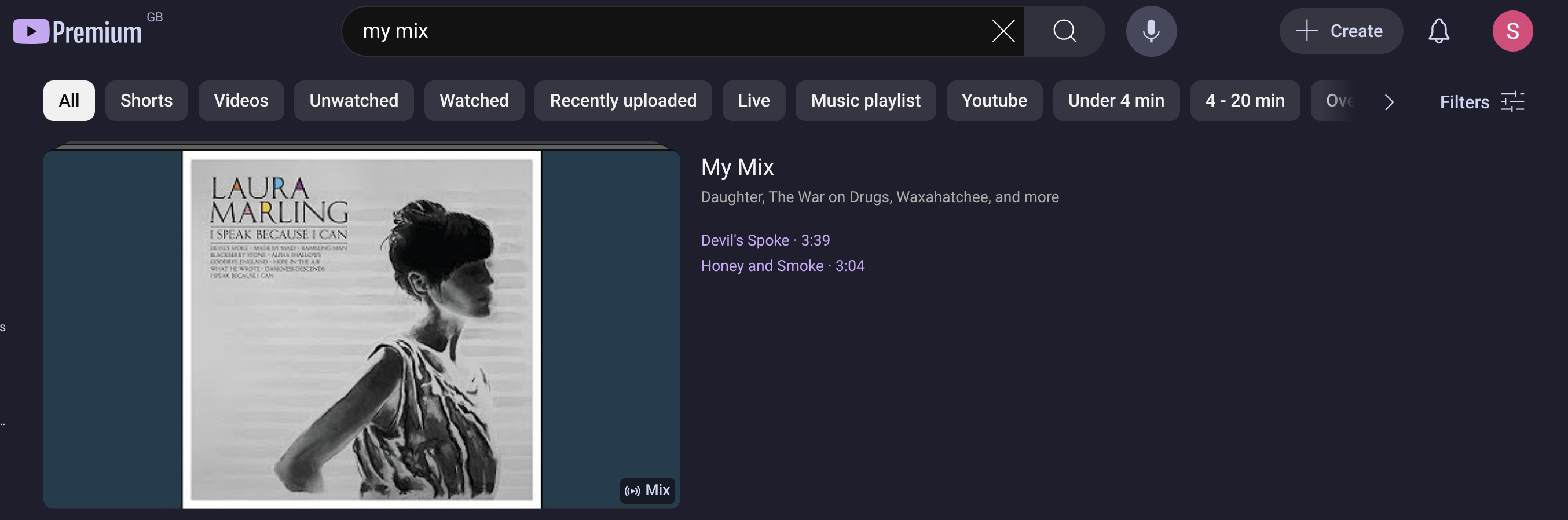Select the Music playlist chip
This screenshot has height=520, width=1568.
point(865,101)
